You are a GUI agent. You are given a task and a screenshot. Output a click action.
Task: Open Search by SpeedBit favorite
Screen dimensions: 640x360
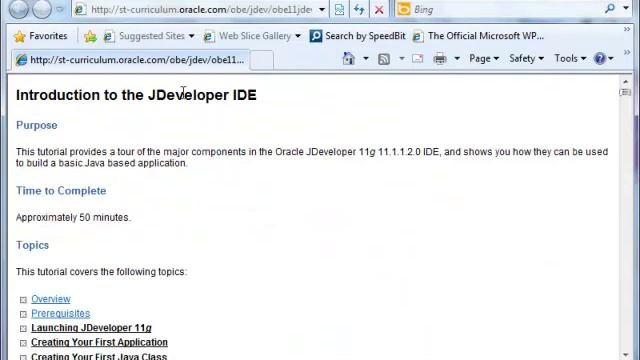click(358, 36)
